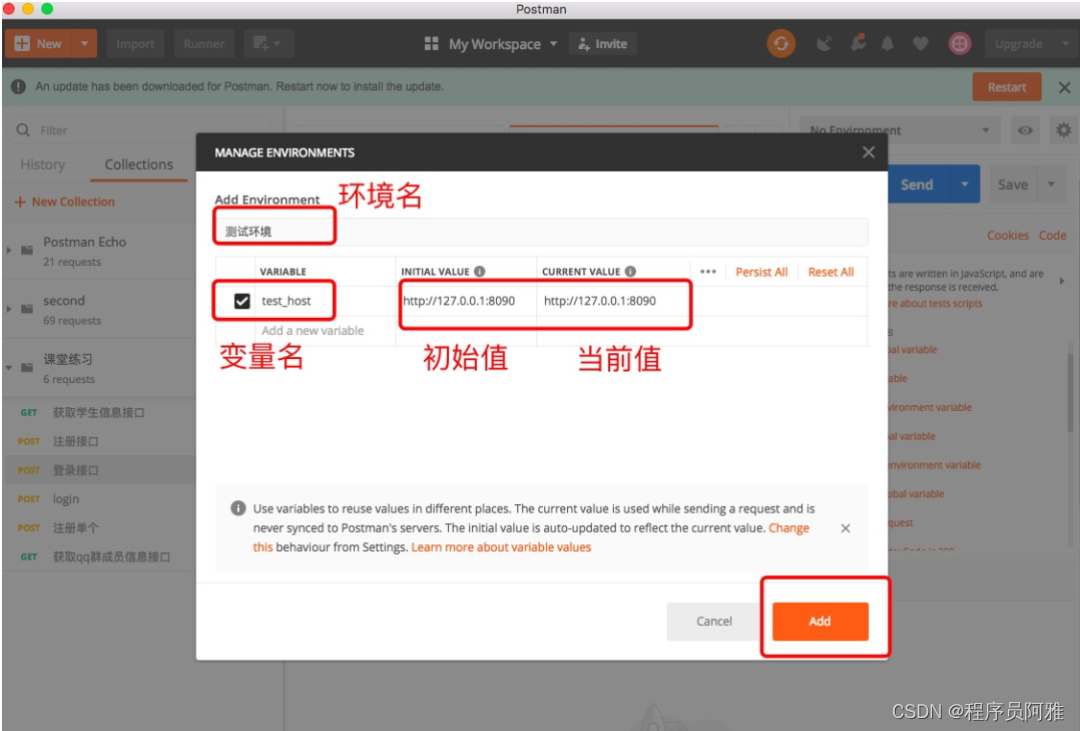The image size is (1080, 731).
Task: Open the Save dropdown arrow
Action: [x=1051, y=185]
